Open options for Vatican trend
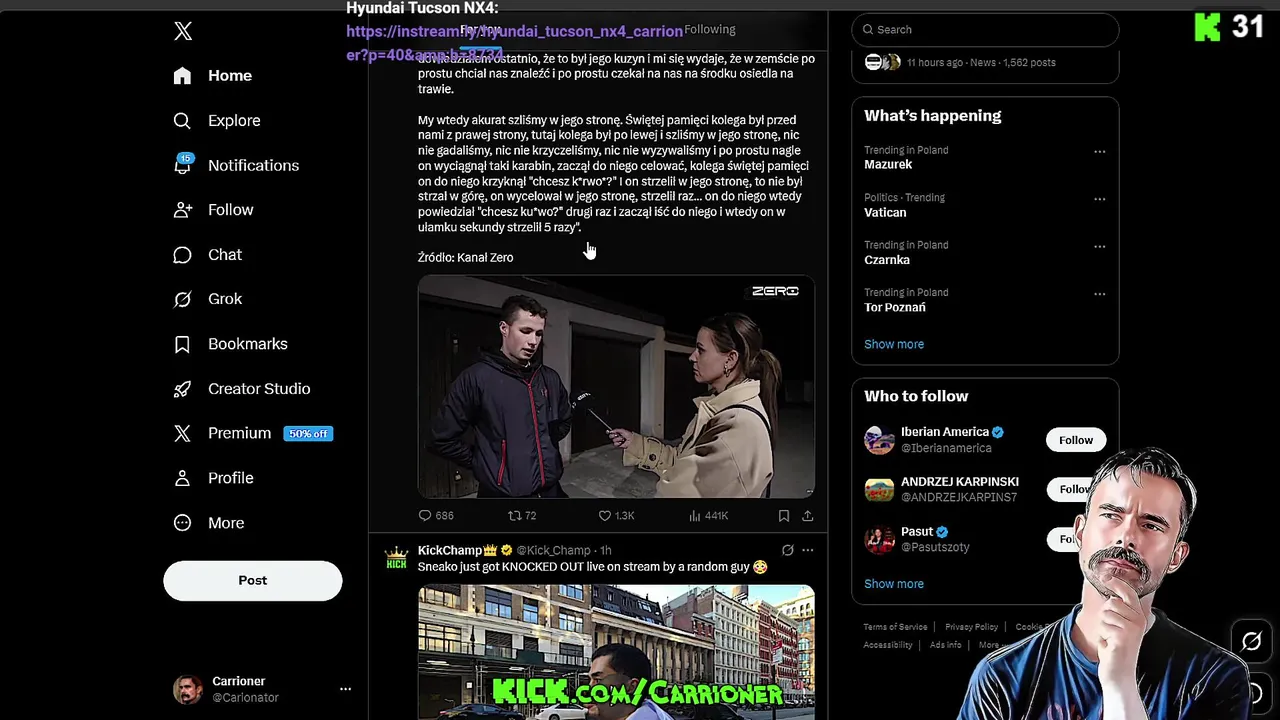This screenshot has width=1280, height=720. coord(1100,199)
